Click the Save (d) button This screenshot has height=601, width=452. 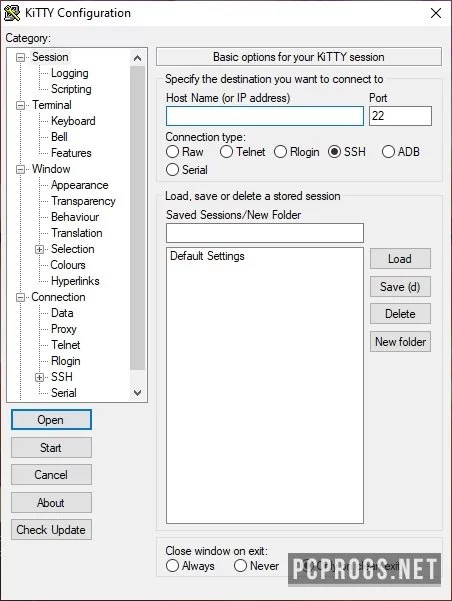click(400, 287)
